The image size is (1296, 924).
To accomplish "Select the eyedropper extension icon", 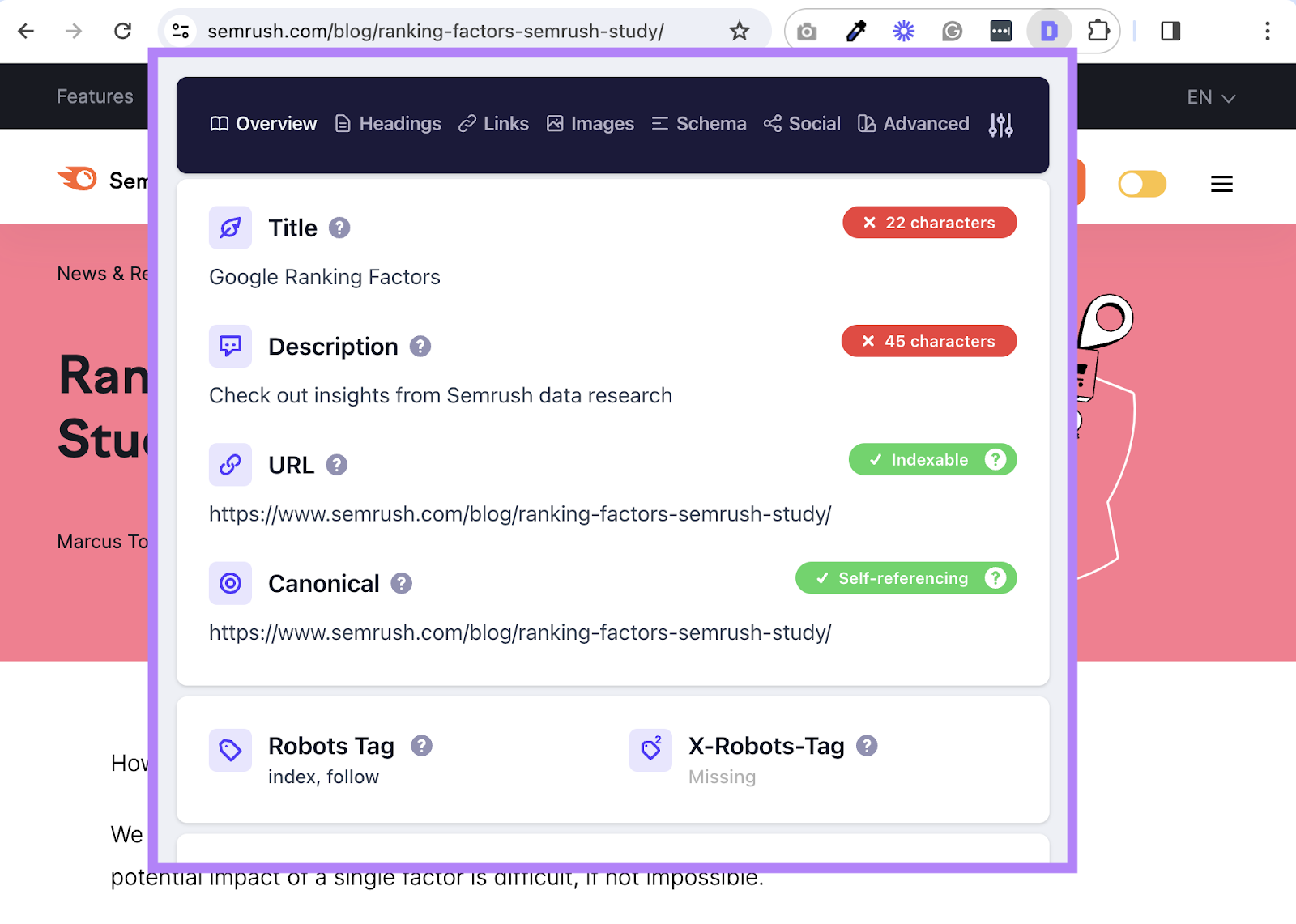I will point(855,31).
